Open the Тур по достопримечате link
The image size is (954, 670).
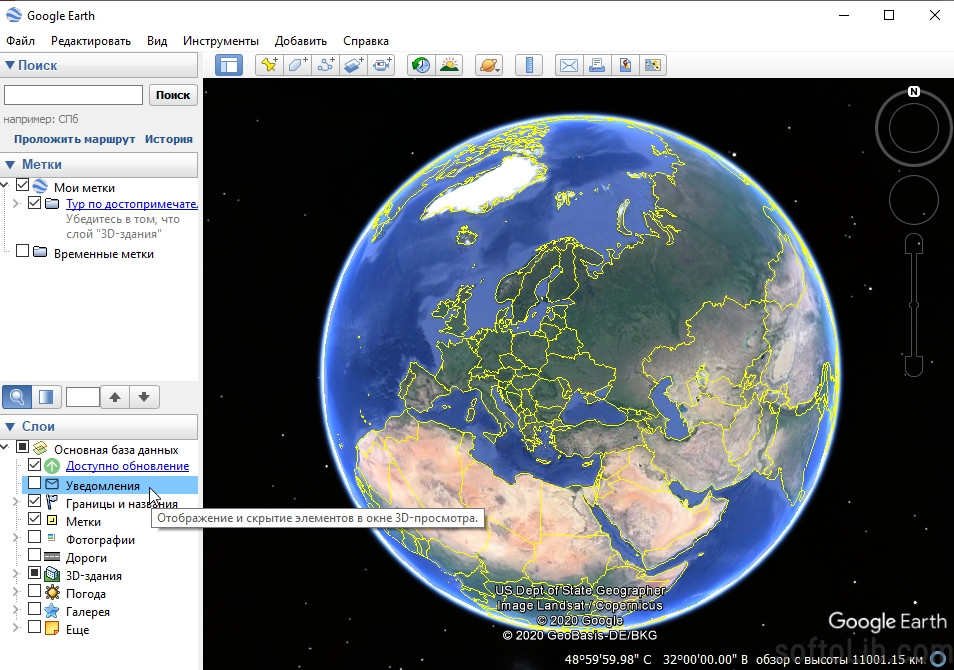pos(131,204)
